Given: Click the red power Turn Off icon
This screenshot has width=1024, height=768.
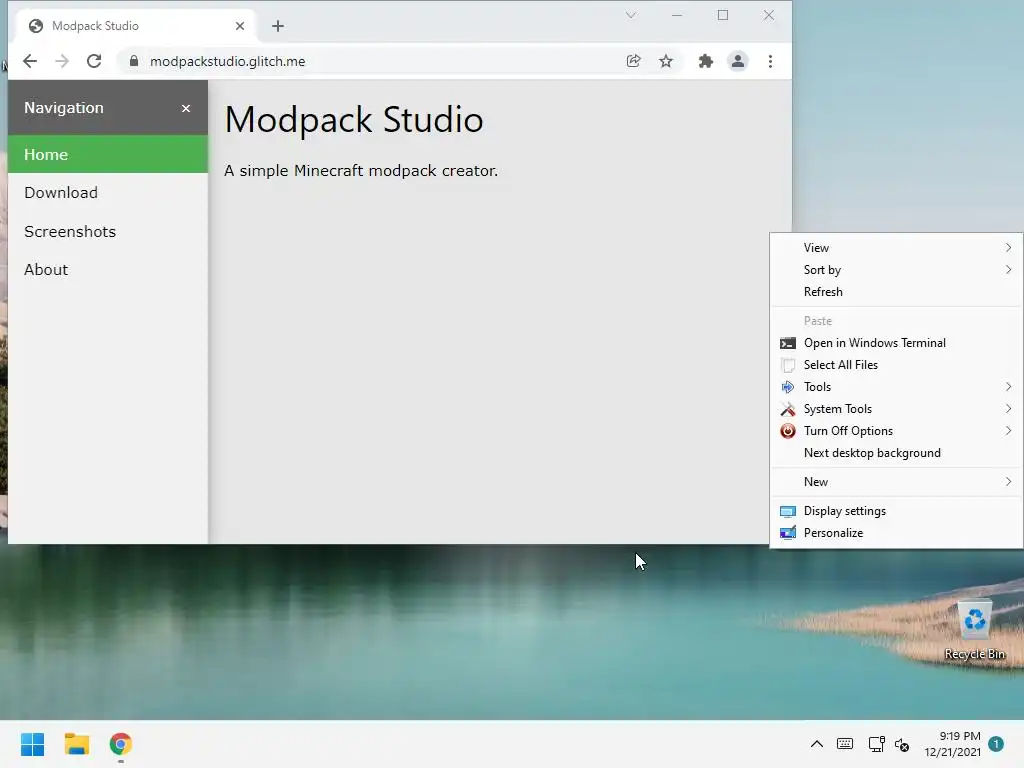Looking at the screenshot, I should point(788,431).
